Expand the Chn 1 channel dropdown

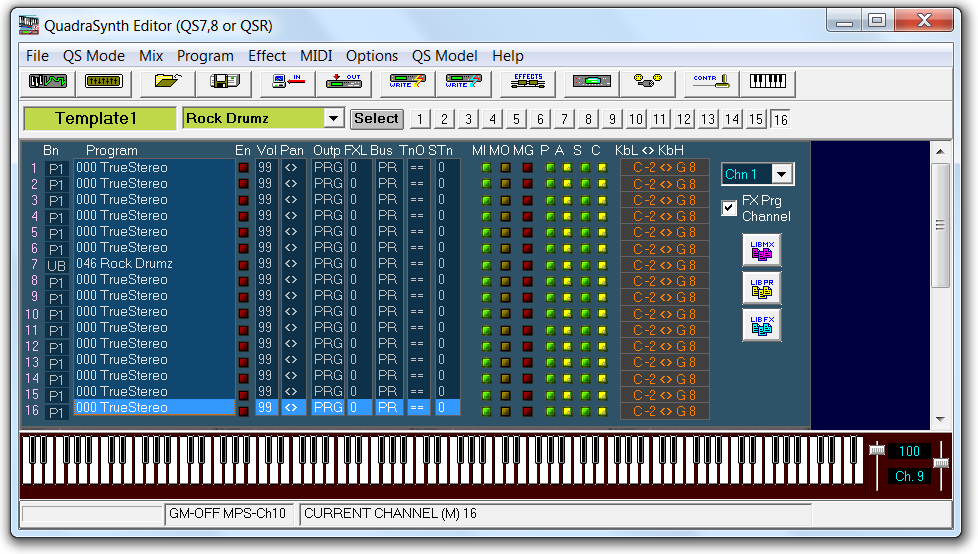pyautogui.click(x=782, y=175)
